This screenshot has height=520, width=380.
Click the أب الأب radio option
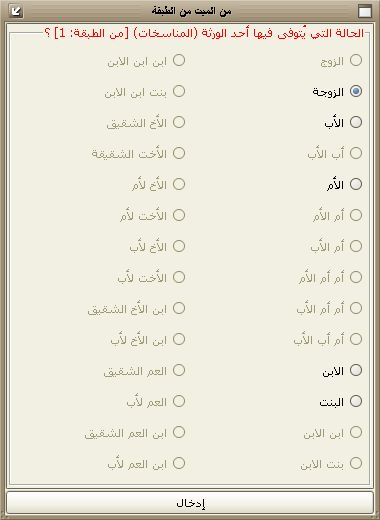(x=356, y=153)
